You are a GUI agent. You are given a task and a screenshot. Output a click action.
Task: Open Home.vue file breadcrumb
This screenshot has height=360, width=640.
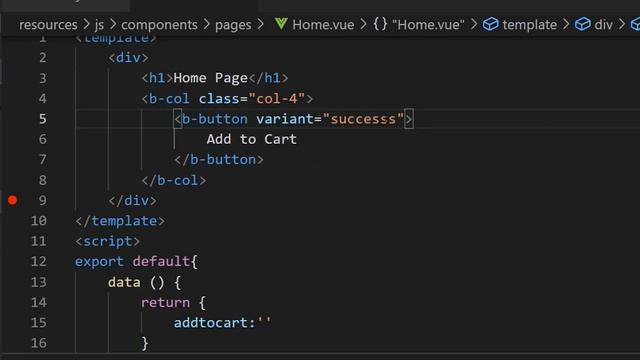[x=323, y=25]
